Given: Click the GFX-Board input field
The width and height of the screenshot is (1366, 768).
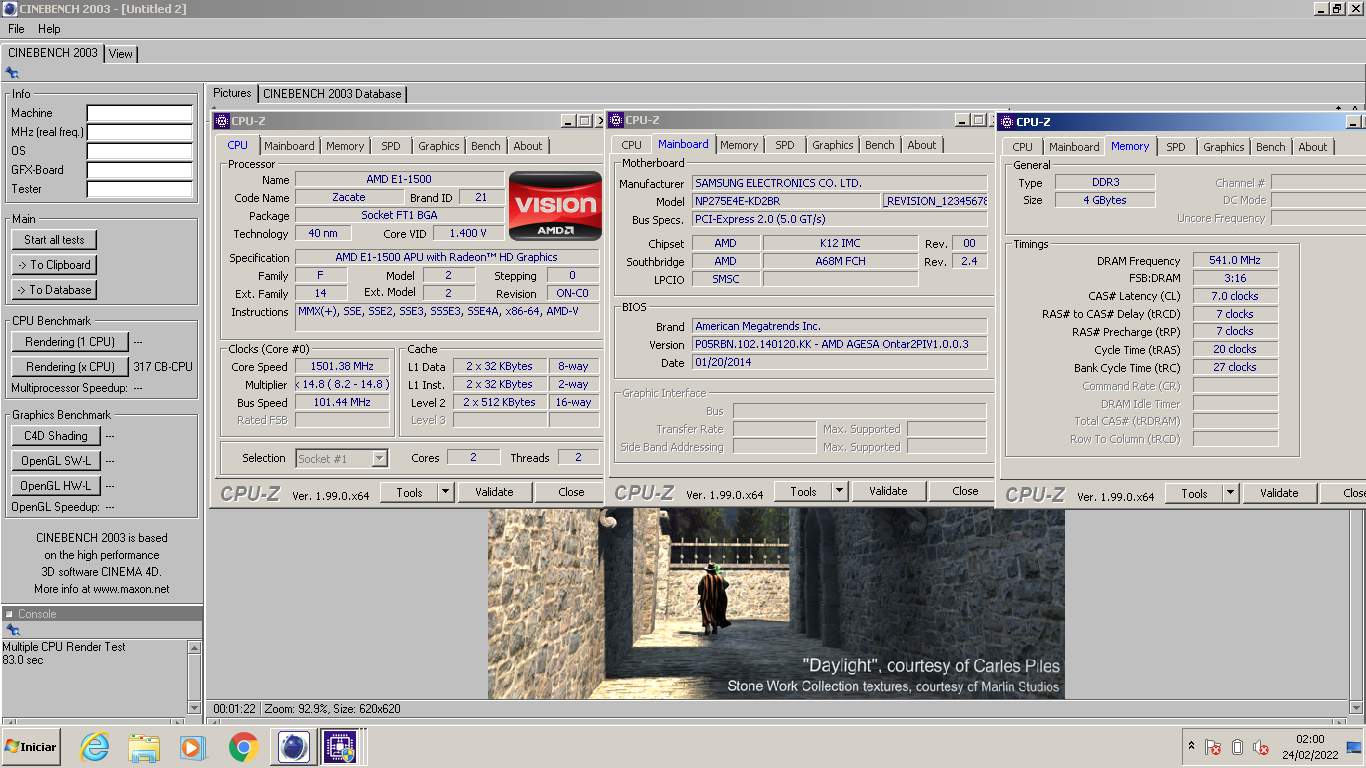Looking at the screenshot, I should pos(140,170).
